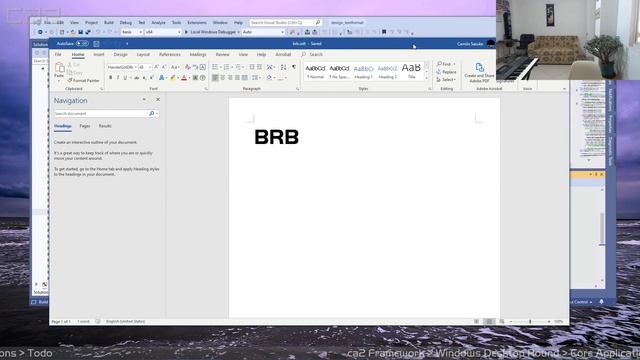Switch to the Insert ribbon tab
This screenshot has width=640, height=360.
click(x=99, y=54)
